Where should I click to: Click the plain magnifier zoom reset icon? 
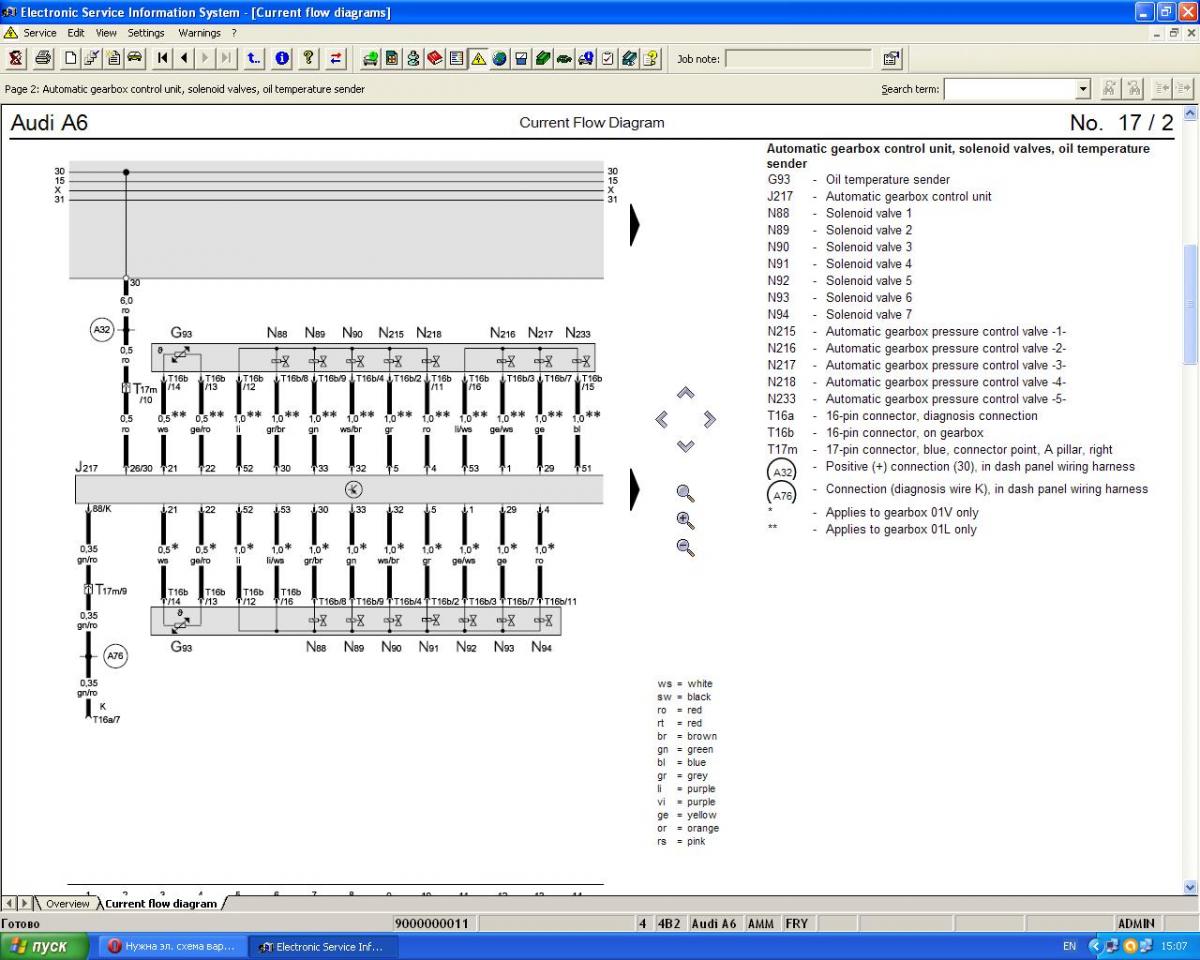coord(685,493)
